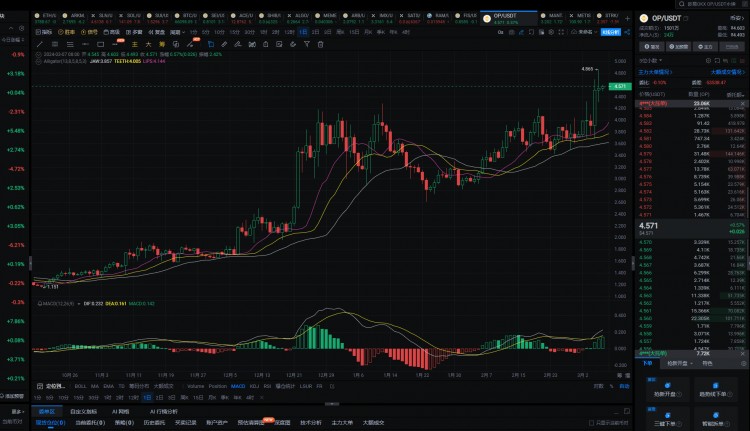750x431 pixels.
Task: Click the trash icon to delete drawings
Action: coord(320,44)
